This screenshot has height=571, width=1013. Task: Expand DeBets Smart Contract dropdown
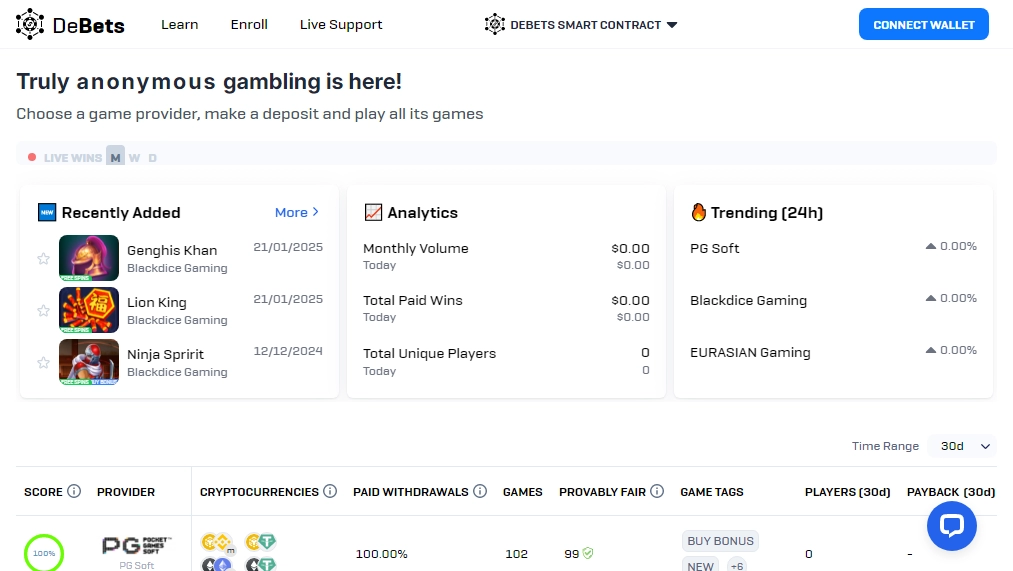[x=672, y=25]
